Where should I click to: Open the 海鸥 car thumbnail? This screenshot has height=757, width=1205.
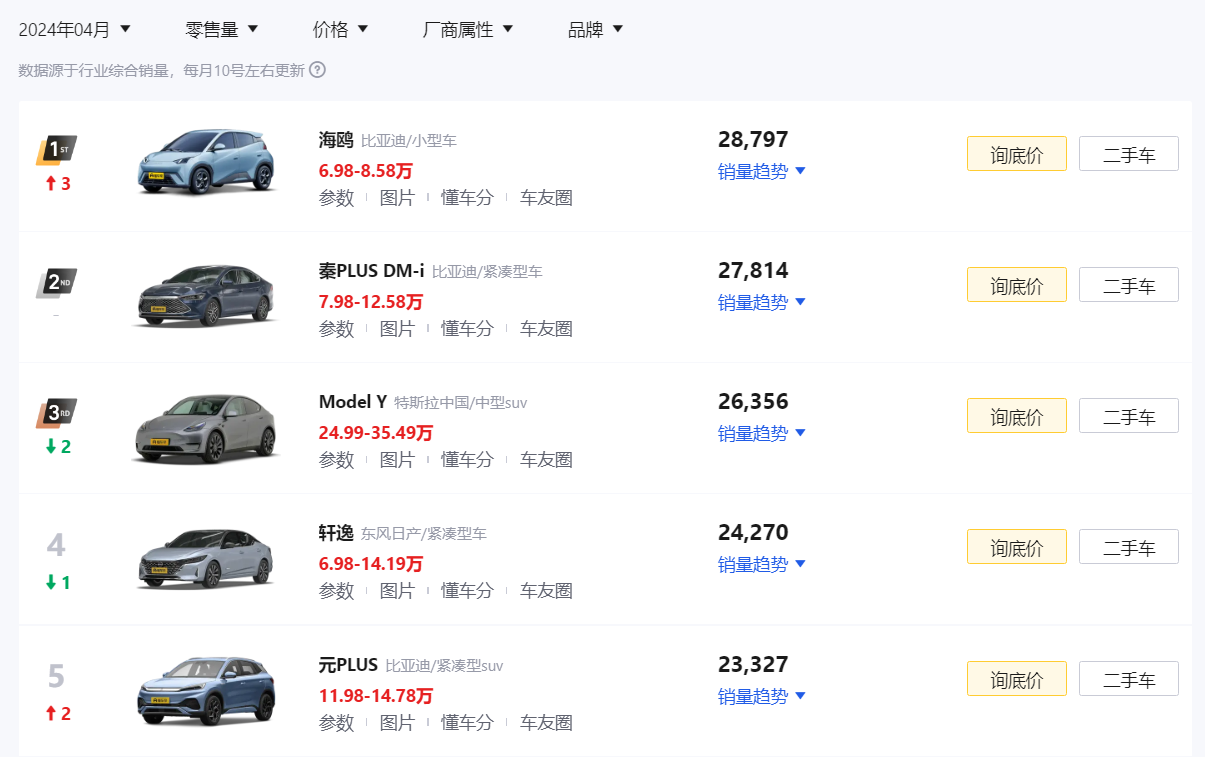[x=206, y=162]
